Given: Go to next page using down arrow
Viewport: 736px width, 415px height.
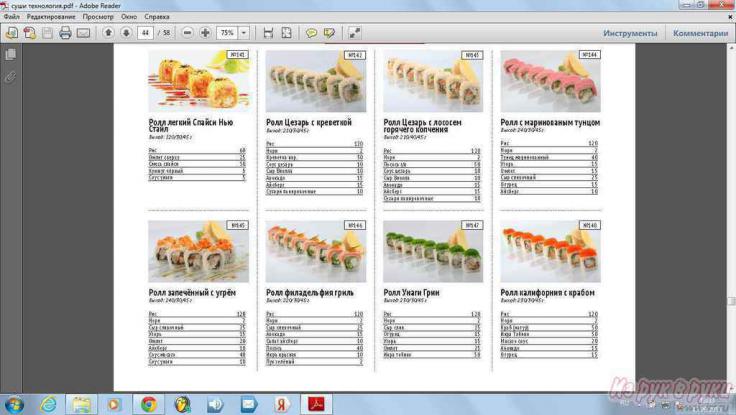Looking at the screenshot, I should [x=125, y=33].
